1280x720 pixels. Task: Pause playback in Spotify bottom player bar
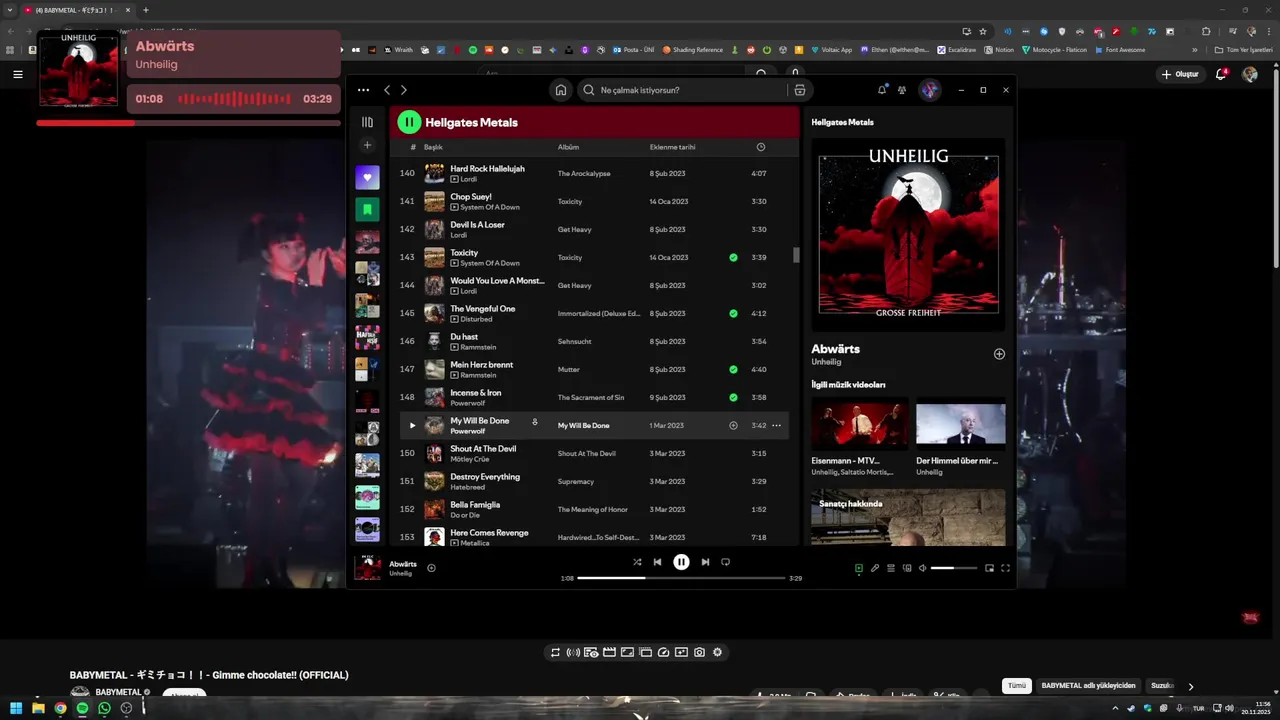(681, 562)
